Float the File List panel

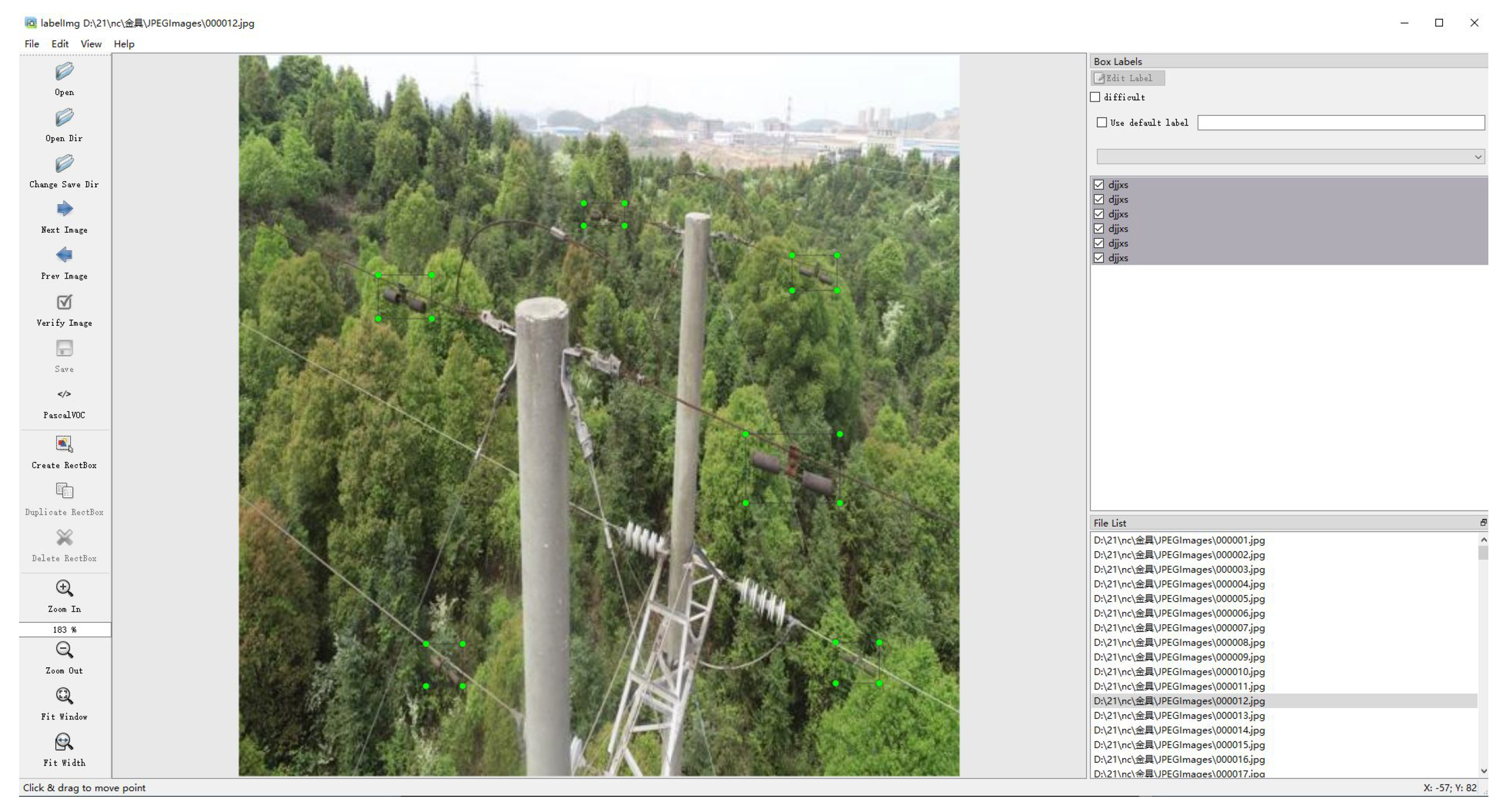[x=1483, y=522]
